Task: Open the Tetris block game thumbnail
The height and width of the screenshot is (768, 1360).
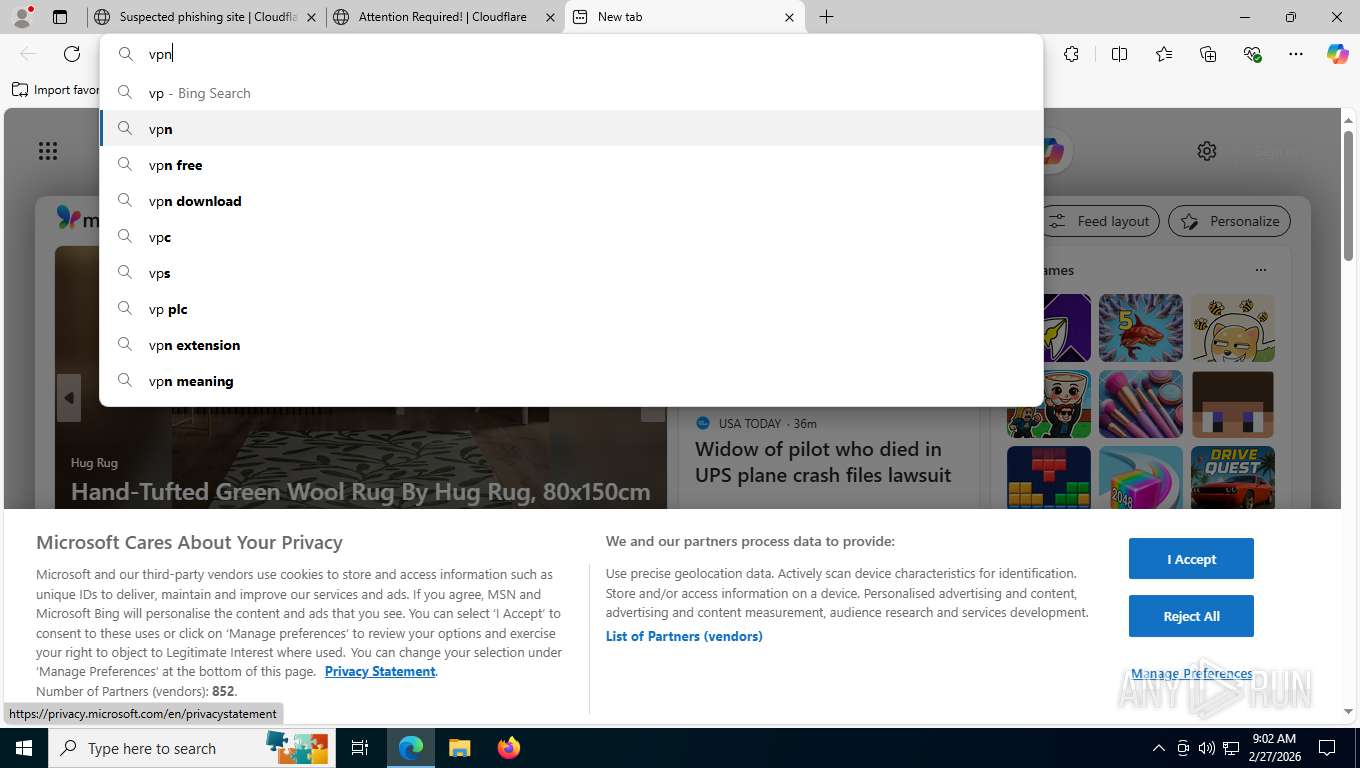Action: click(1049, 479)
